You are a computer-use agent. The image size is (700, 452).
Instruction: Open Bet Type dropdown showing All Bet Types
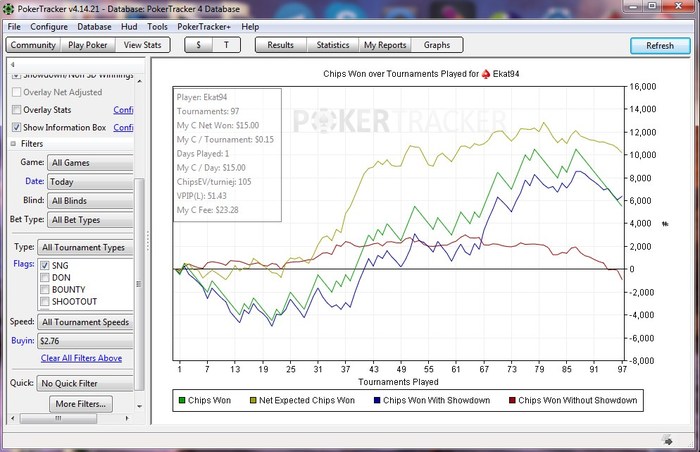[x=90, y=220]
